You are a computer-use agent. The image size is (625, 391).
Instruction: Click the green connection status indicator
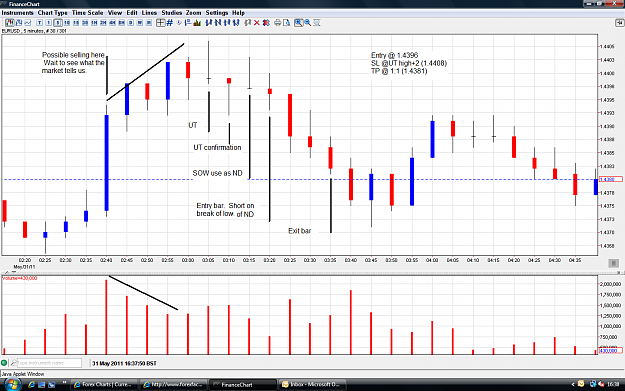click(x=4, y=363)
